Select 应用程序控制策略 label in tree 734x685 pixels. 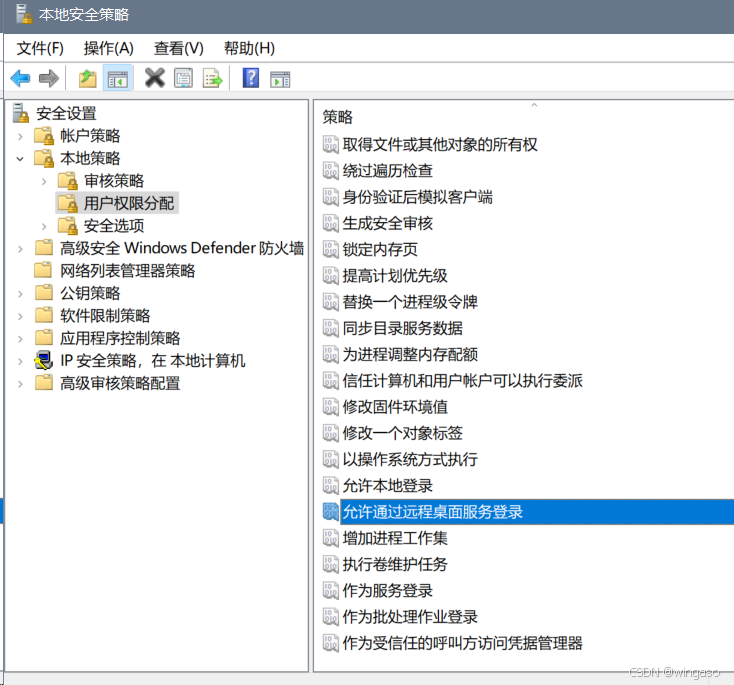[x=120, y=338]
